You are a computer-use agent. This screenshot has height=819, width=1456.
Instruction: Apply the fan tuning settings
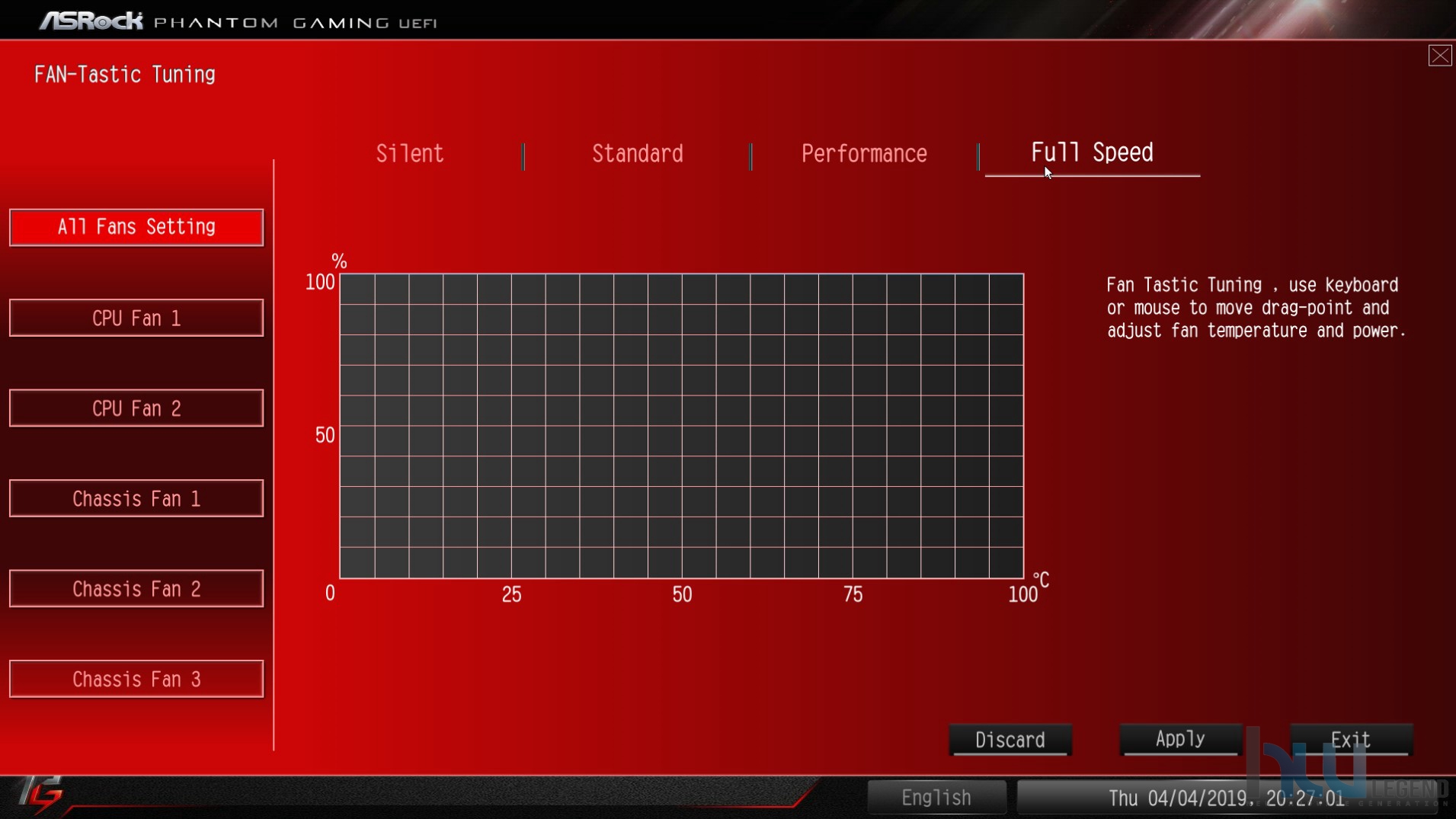click(x=1180, y=739)
